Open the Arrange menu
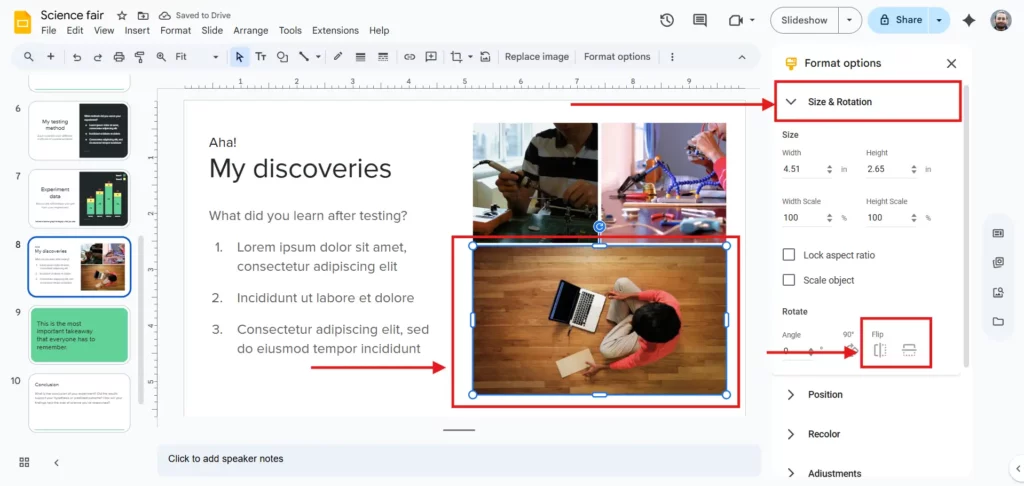This screenshot has width=1024, height=486. click(x=250, y=31)
